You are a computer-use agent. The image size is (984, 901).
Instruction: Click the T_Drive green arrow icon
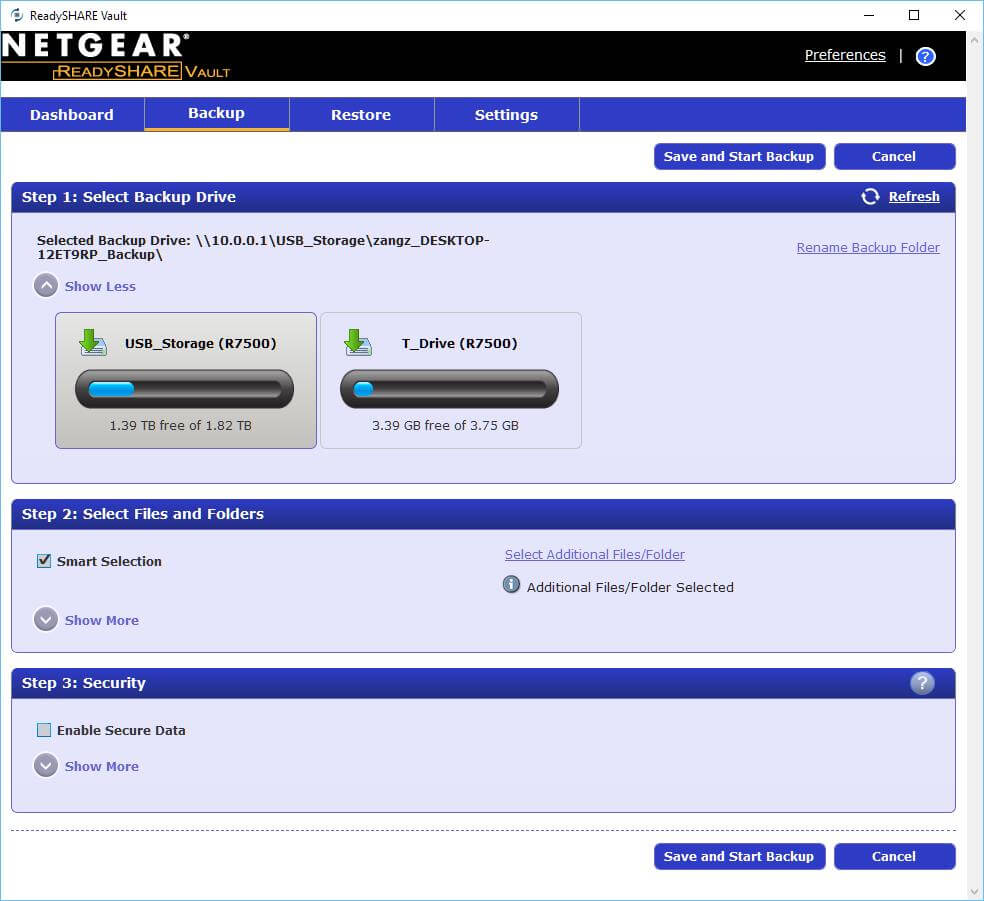(357, 343)
